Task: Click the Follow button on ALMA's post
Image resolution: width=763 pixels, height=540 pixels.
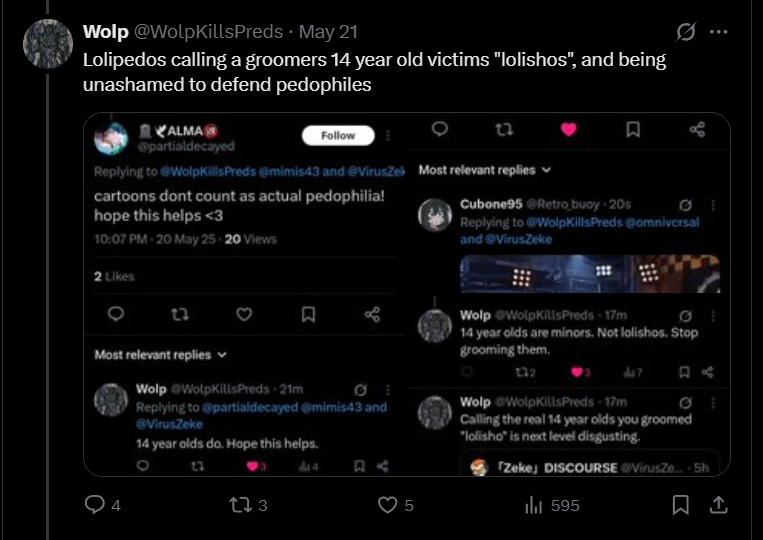Action: pos(338,135)
